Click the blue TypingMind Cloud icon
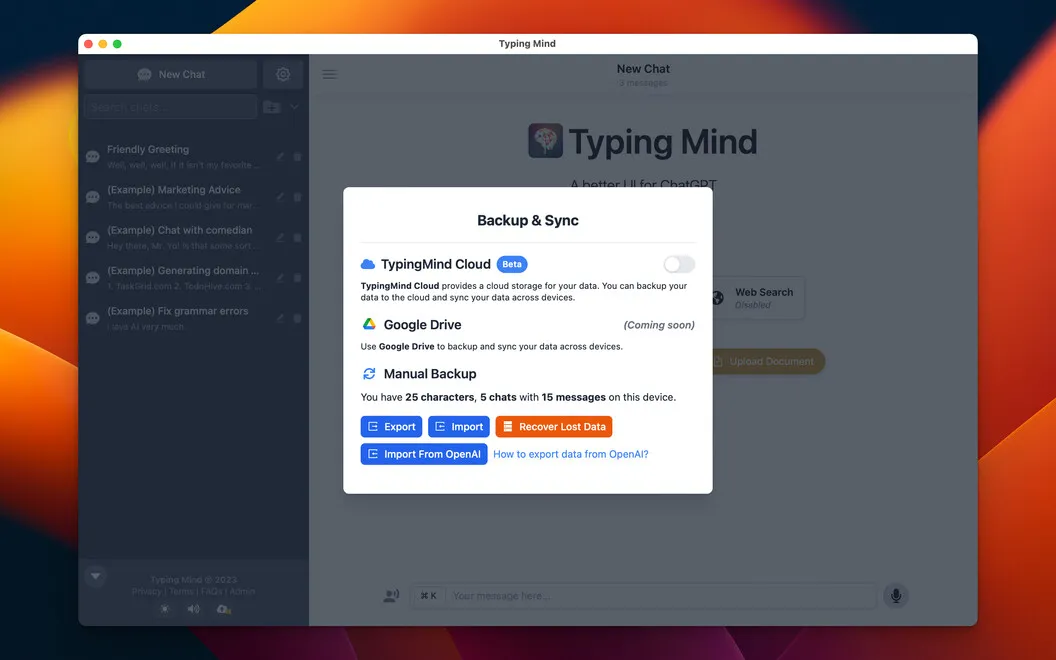The height and width of the screenshot is (660, 1056). point(368,264)
